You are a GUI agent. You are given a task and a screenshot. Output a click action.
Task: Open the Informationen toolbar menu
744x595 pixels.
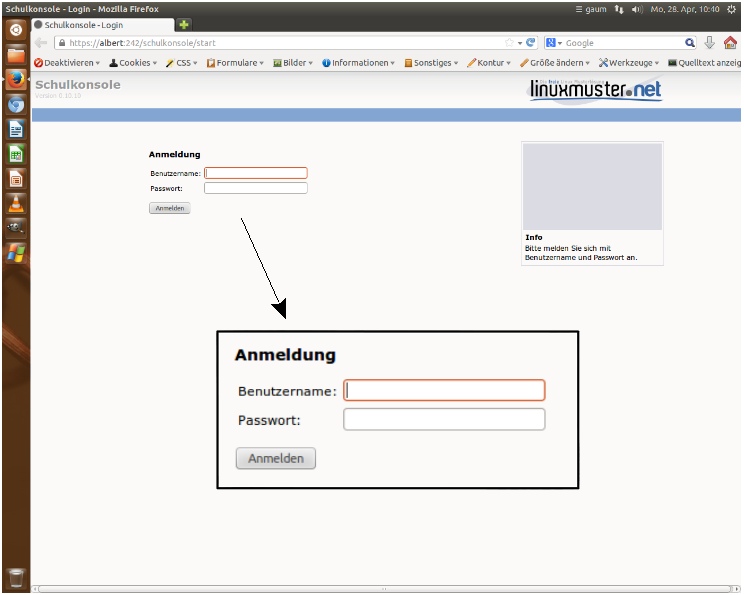359,62
